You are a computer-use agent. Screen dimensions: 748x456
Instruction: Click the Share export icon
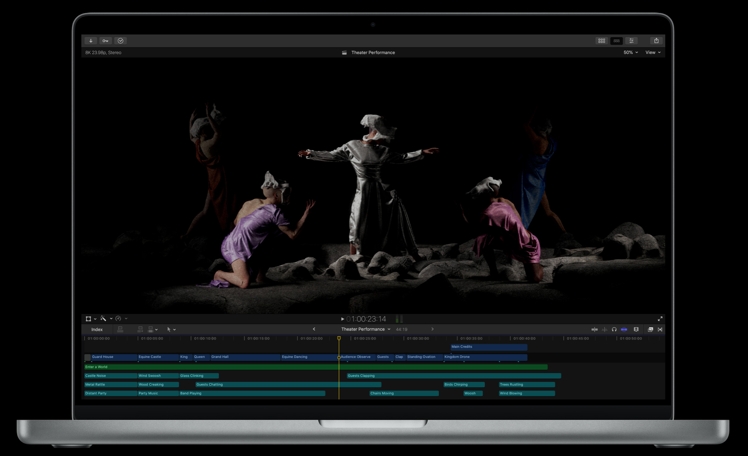click(657, 41)
